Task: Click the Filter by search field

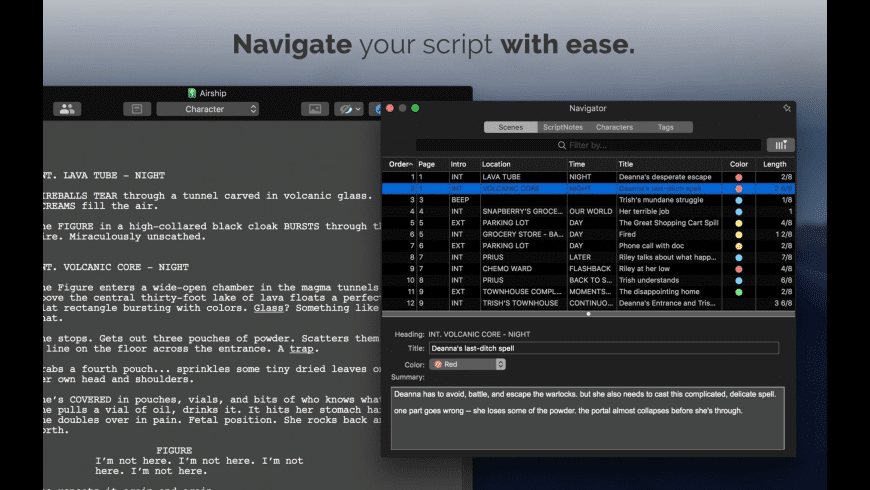Action: (588, 145)
